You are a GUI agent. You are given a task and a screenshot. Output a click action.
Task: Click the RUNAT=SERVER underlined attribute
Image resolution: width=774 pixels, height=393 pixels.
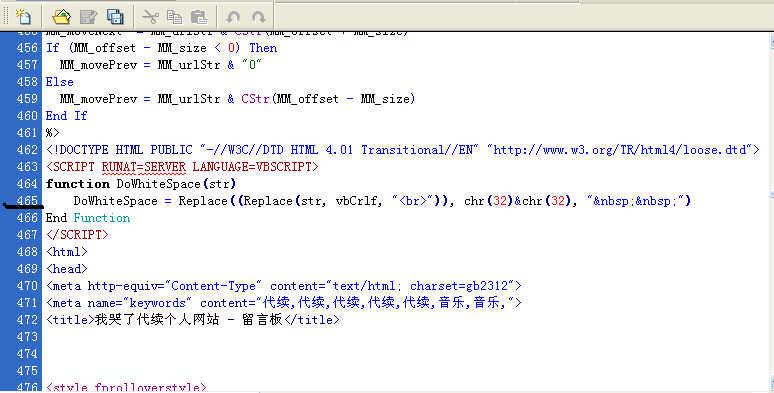coord(144,167)
